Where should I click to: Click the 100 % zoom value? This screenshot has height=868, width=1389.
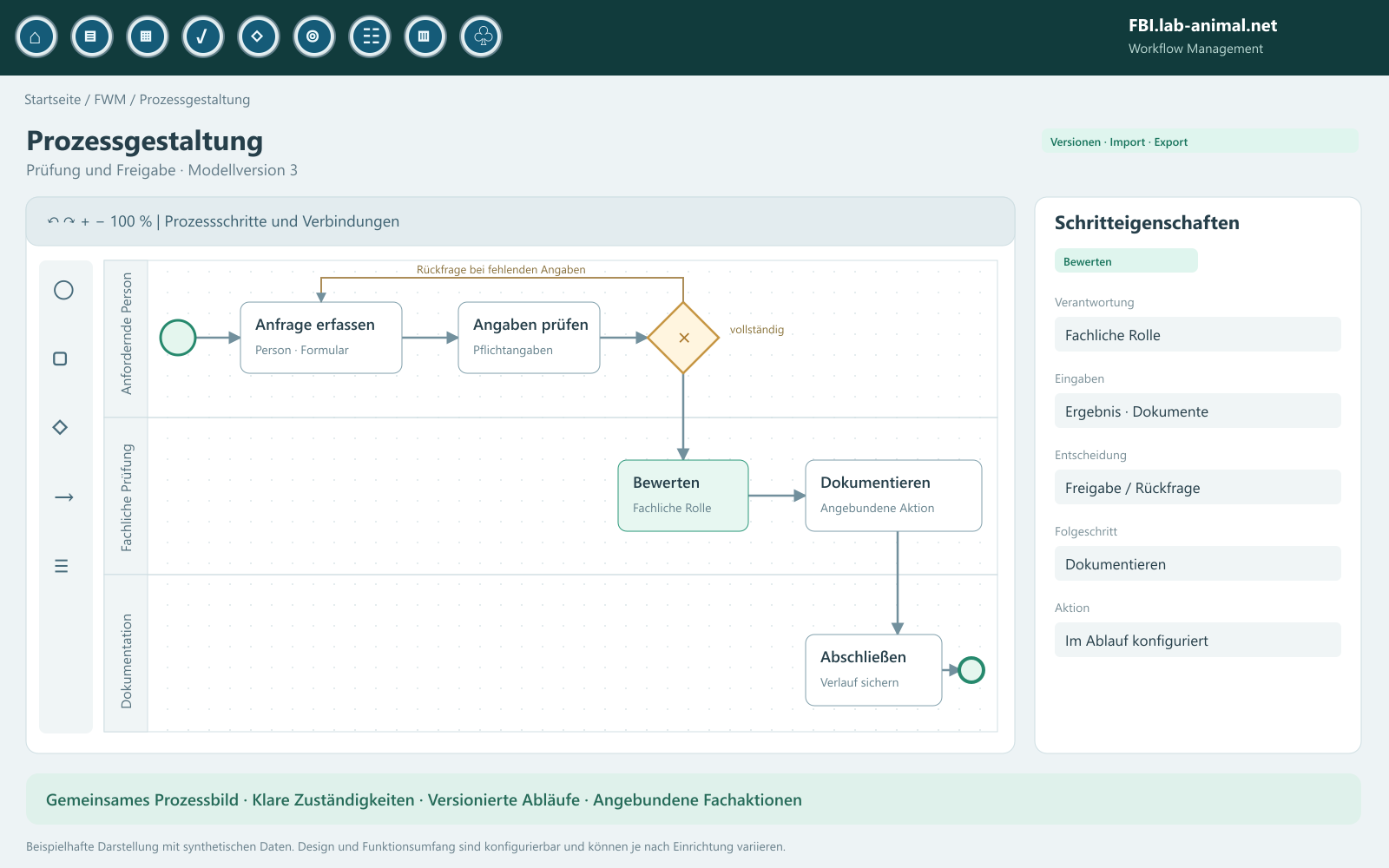(131, 221)
